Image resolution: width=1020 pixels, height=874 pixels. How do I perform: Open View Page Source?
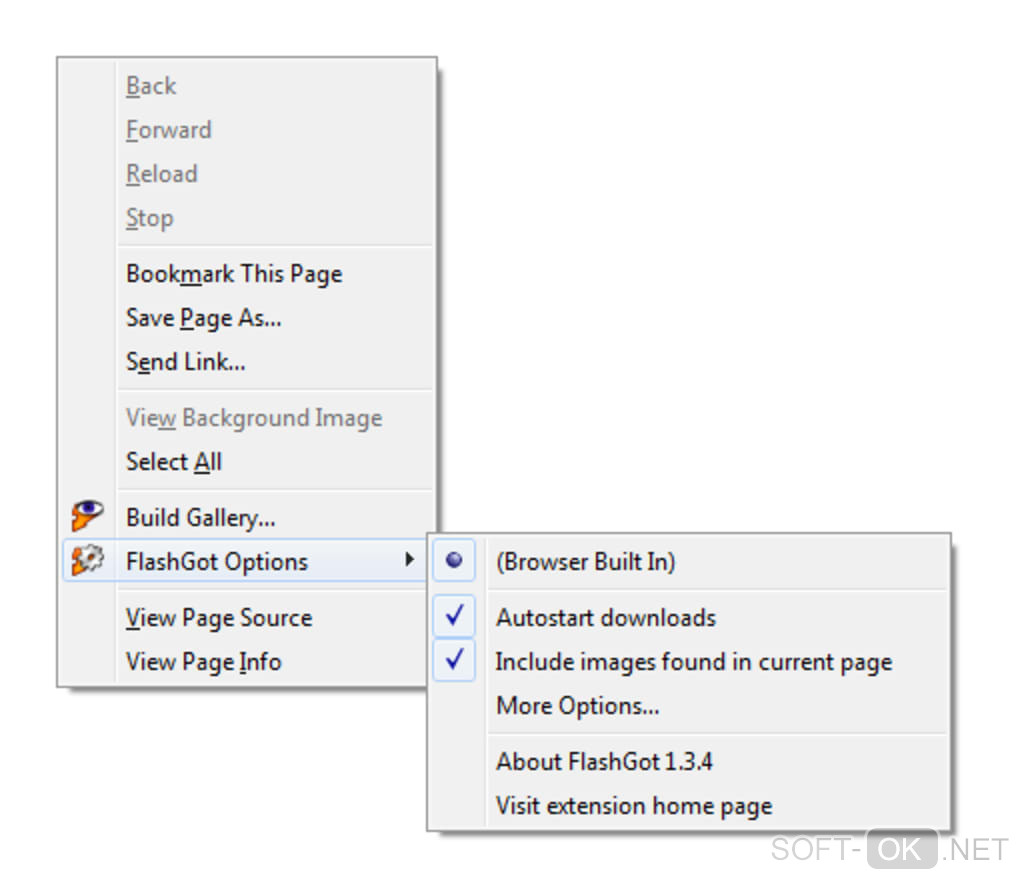pos(219,618)
